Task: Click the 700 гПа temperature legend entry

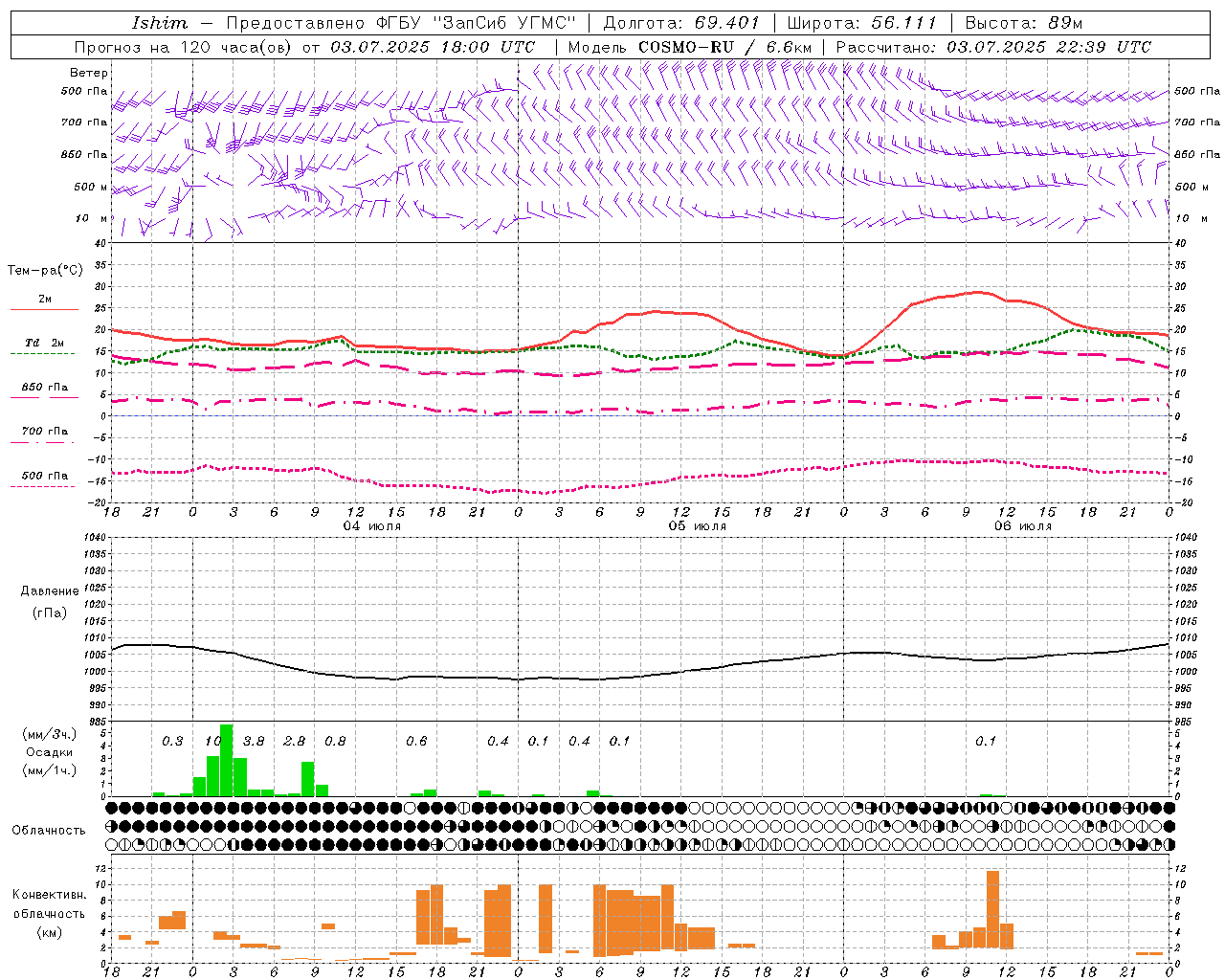Action: click(x=44, y=432)
